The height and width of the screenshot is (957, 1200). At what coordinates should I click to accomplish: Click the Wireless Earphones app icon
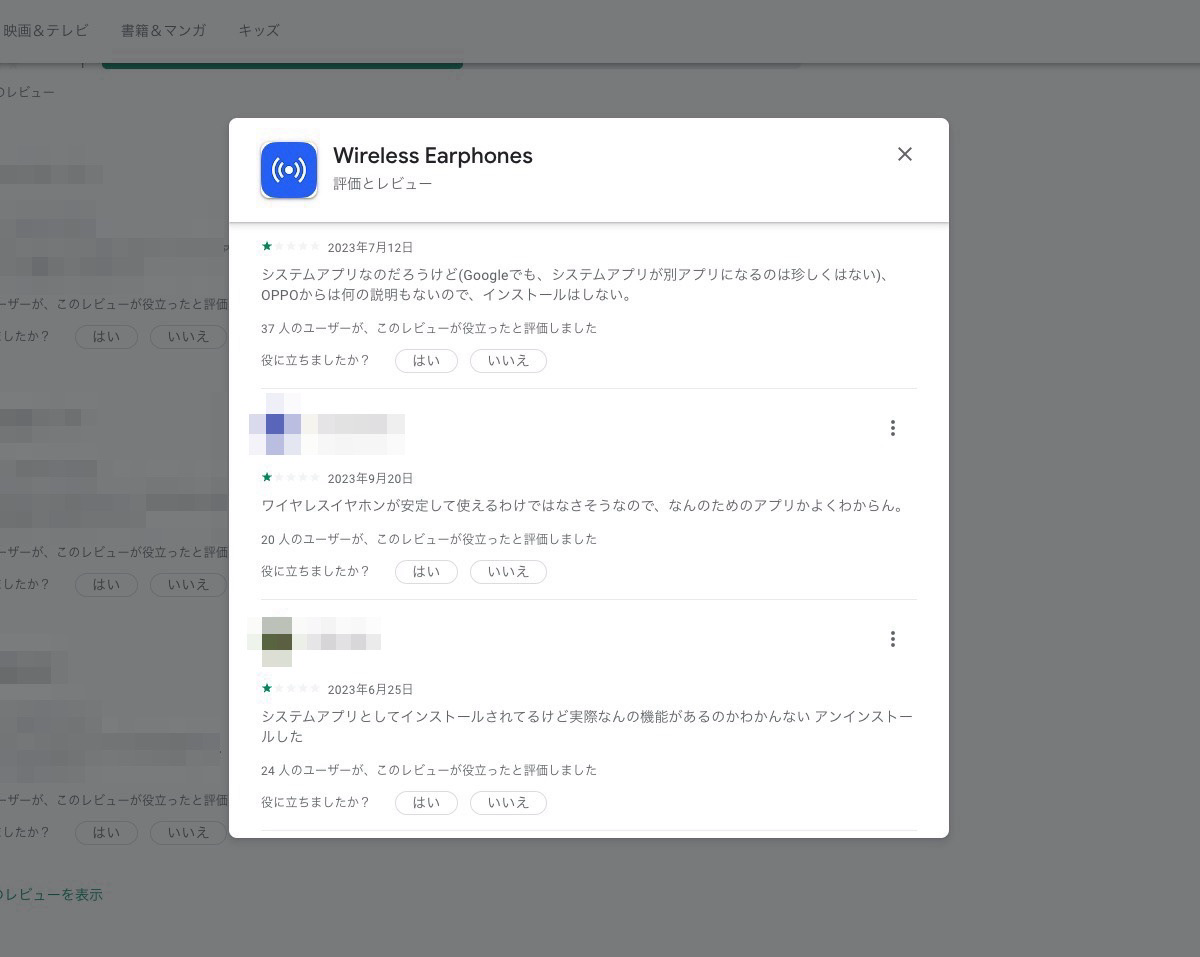(288, 170)
